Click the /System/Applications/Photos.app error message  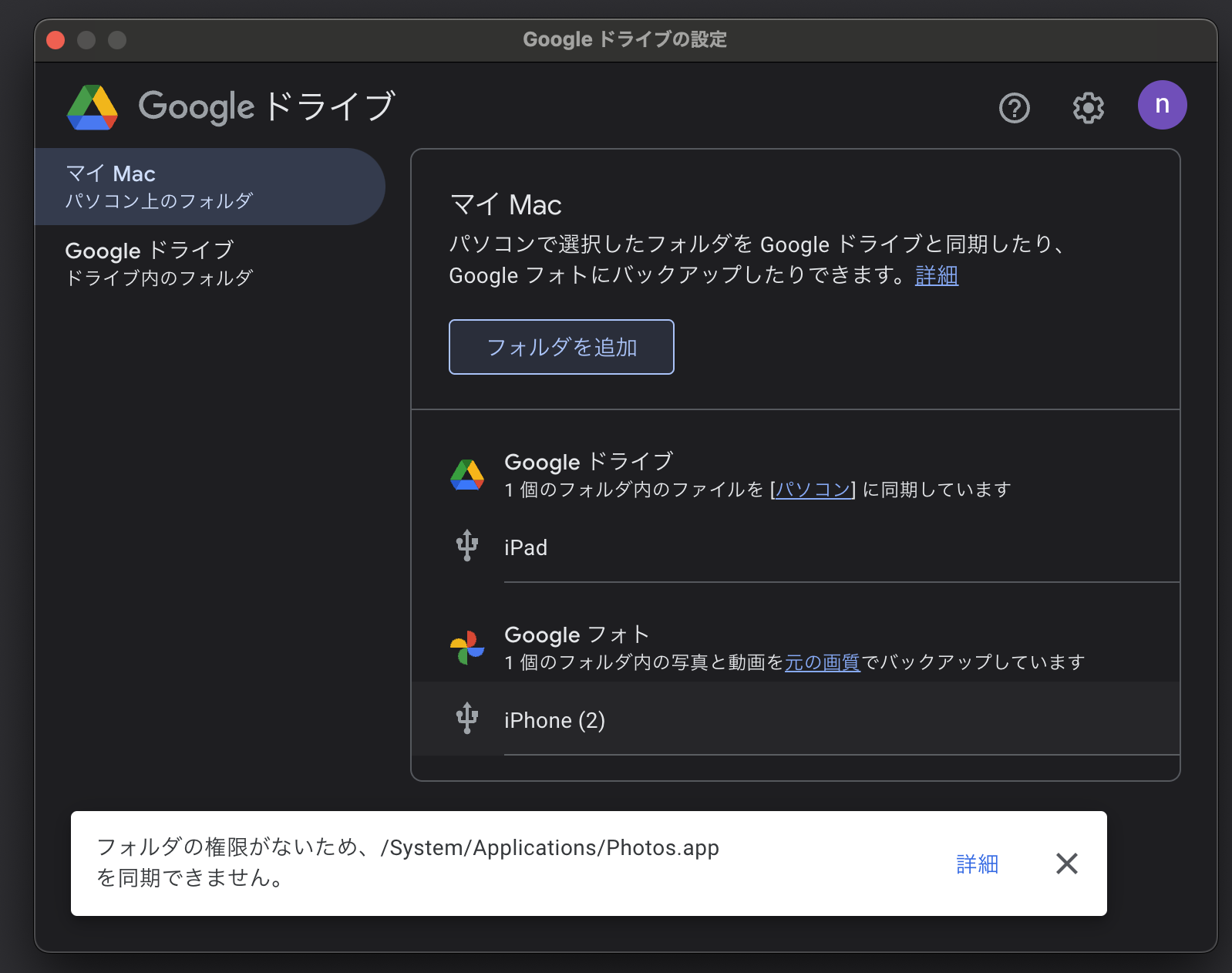coord(408,863)
